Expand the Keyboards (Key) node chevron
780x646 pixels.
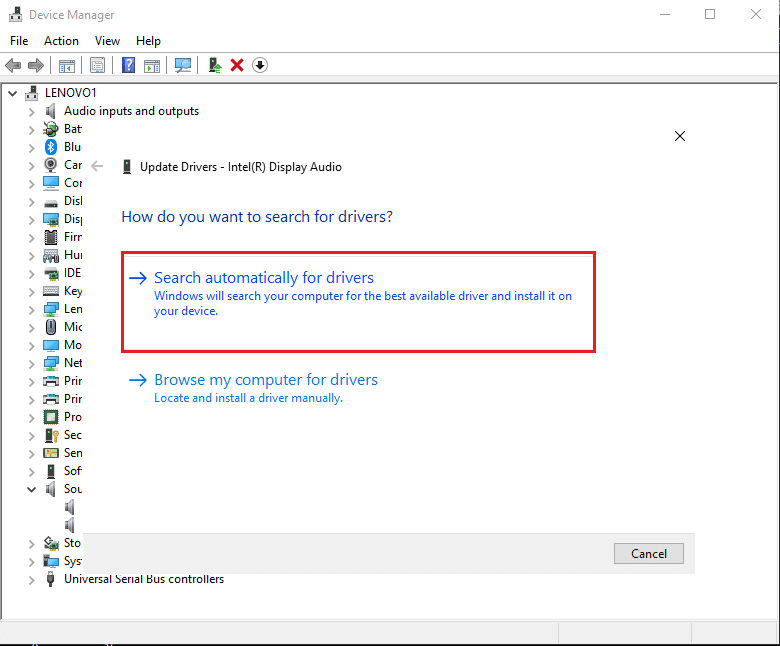(x=31, y=292)
